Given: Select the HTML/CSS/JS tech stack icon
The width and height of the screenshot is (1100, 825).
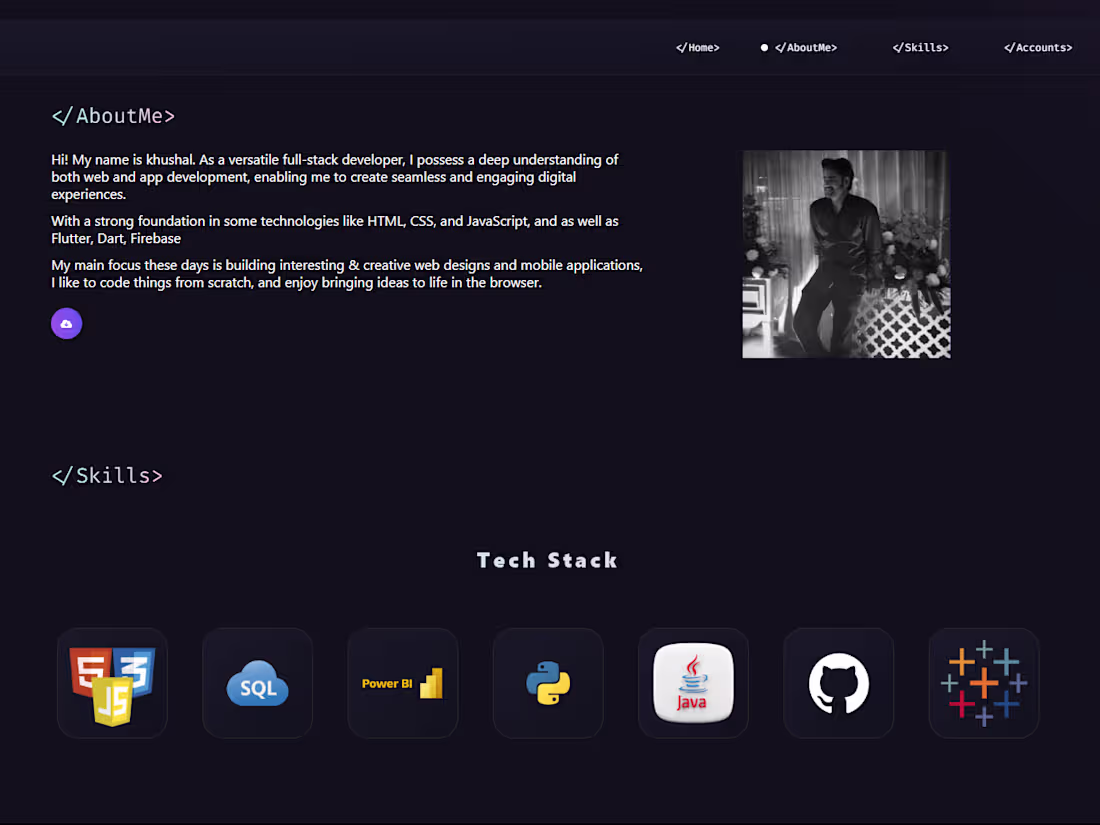Looking at the screenshot, I should coord(112,683).
